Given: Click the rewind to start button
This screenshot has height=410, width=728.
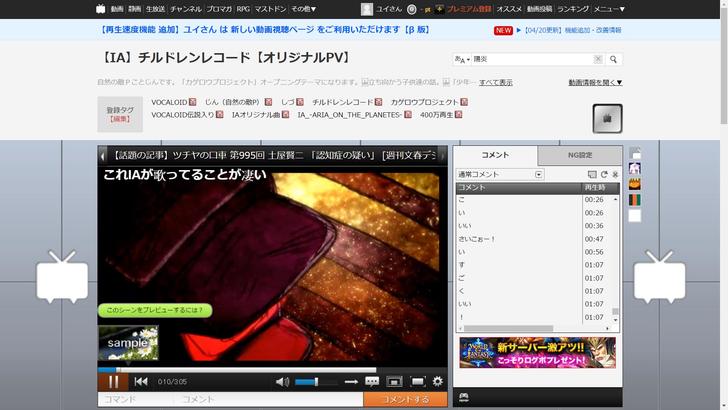Looking at the screenshot, I should 141,381.
